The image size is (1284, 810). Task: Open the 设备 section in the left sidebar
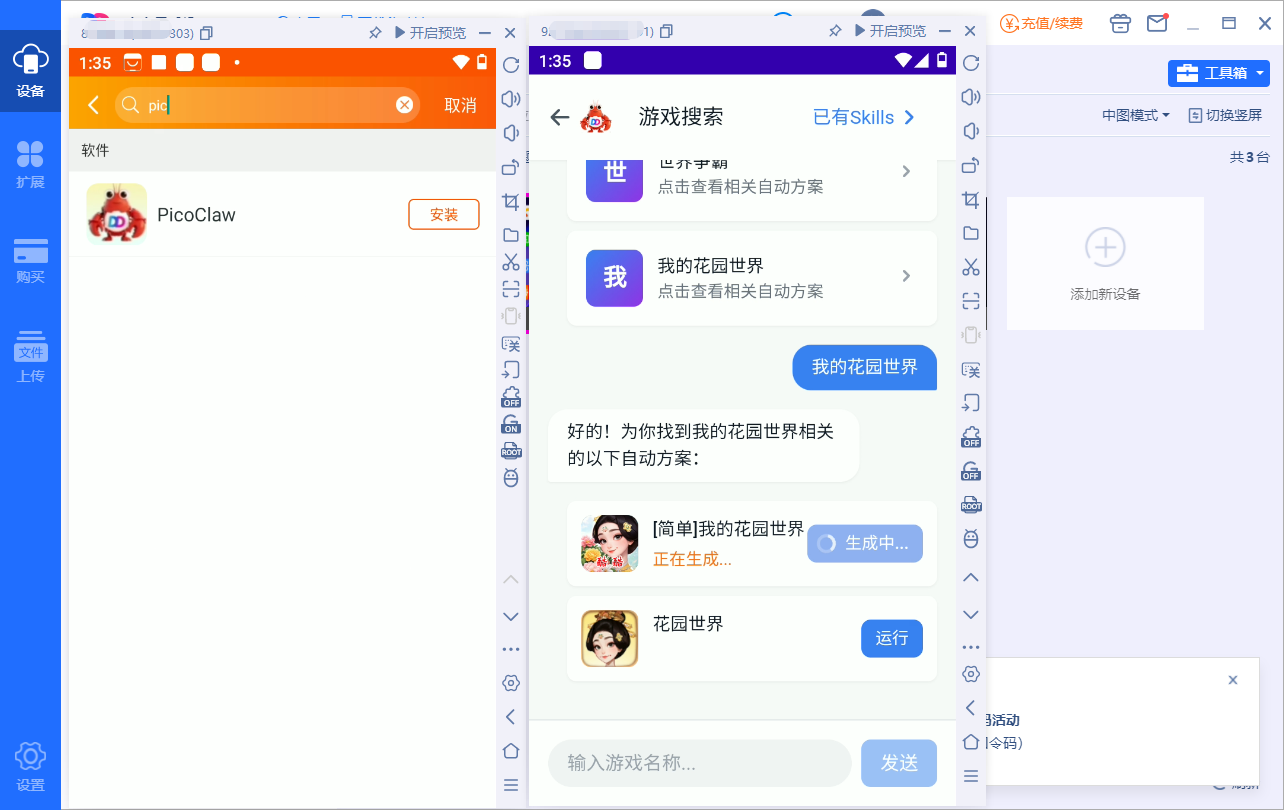(x=30, y=70)
